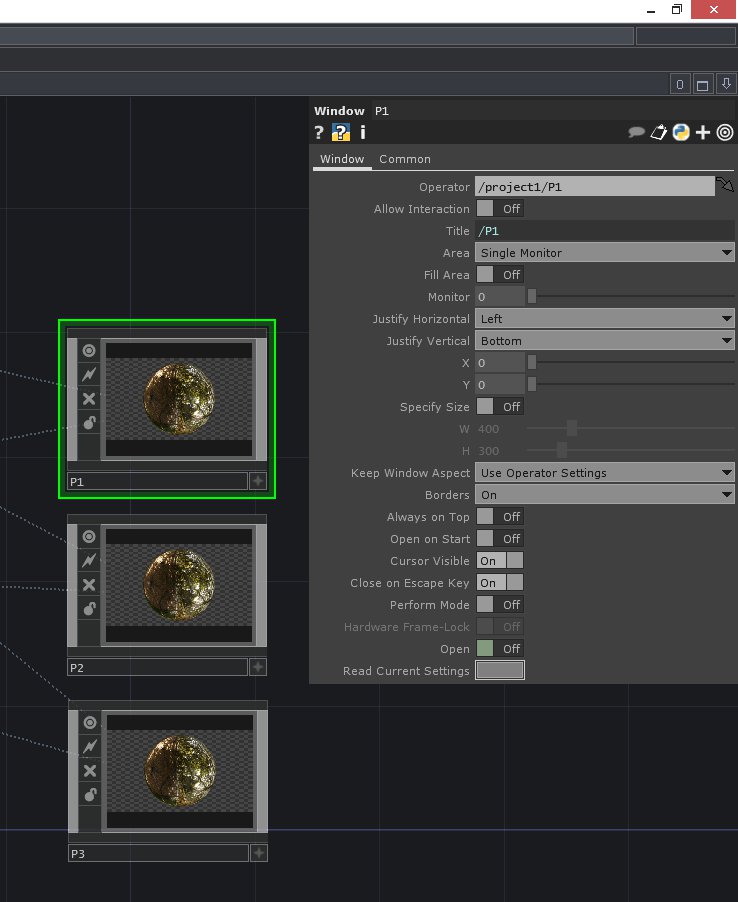Image resolution: width=738 pixels, height=902 pixels.
Task: Disable the Cursor Visible toggle
Action: coord(499,561)
